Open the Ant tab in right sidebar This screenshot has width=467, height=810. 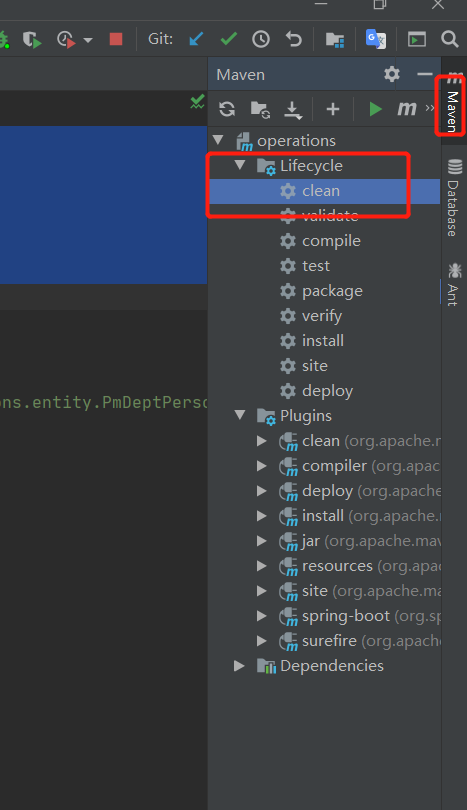coord(454,285)
